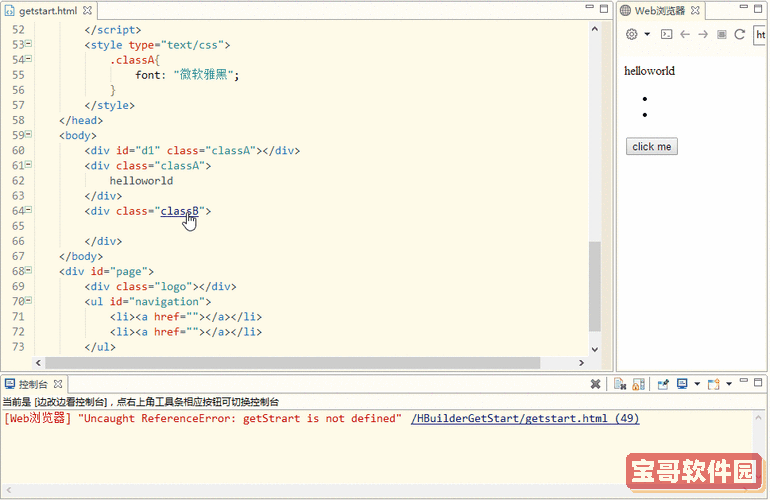Stop page loading in Web browser panel

coord(721,34)
